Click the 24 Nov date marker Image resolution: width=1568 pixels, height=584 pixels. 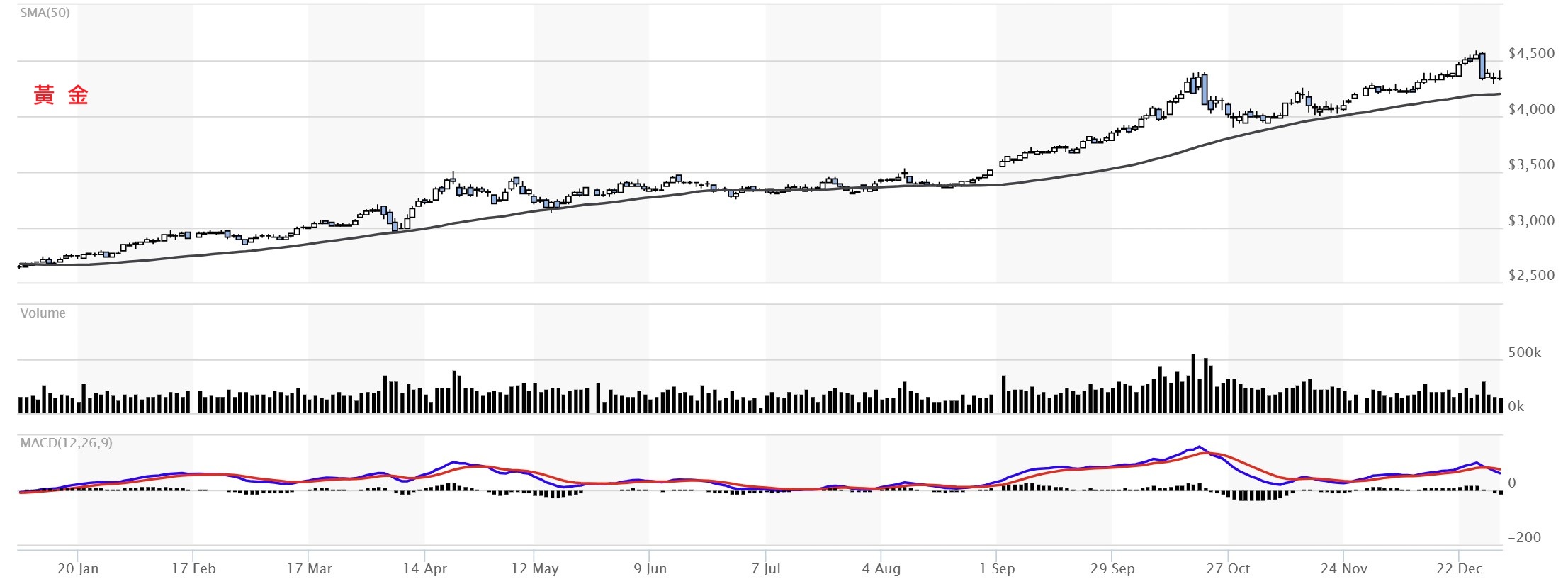pos(1343,568)
